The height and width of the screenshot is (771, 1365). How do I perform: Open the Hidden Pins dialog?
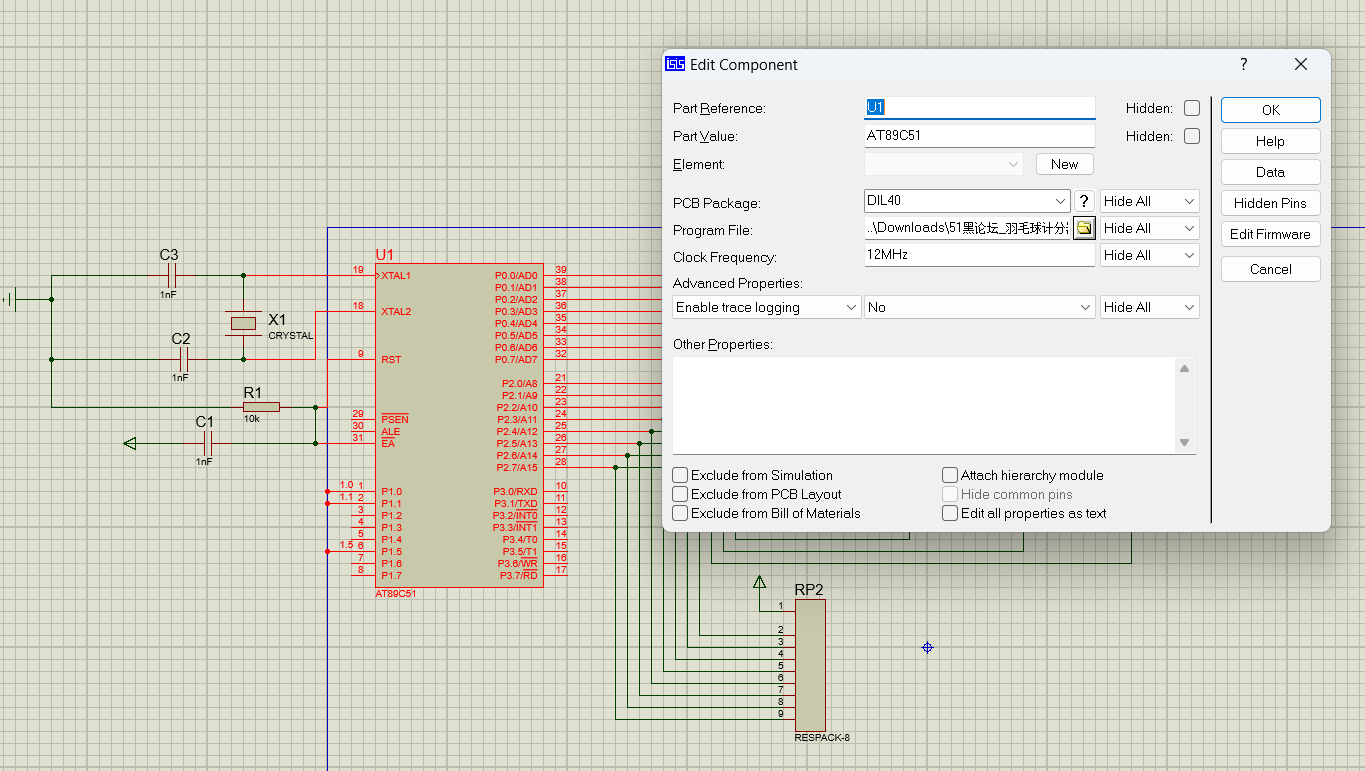pyautogui.click(x=1270, y=203)
